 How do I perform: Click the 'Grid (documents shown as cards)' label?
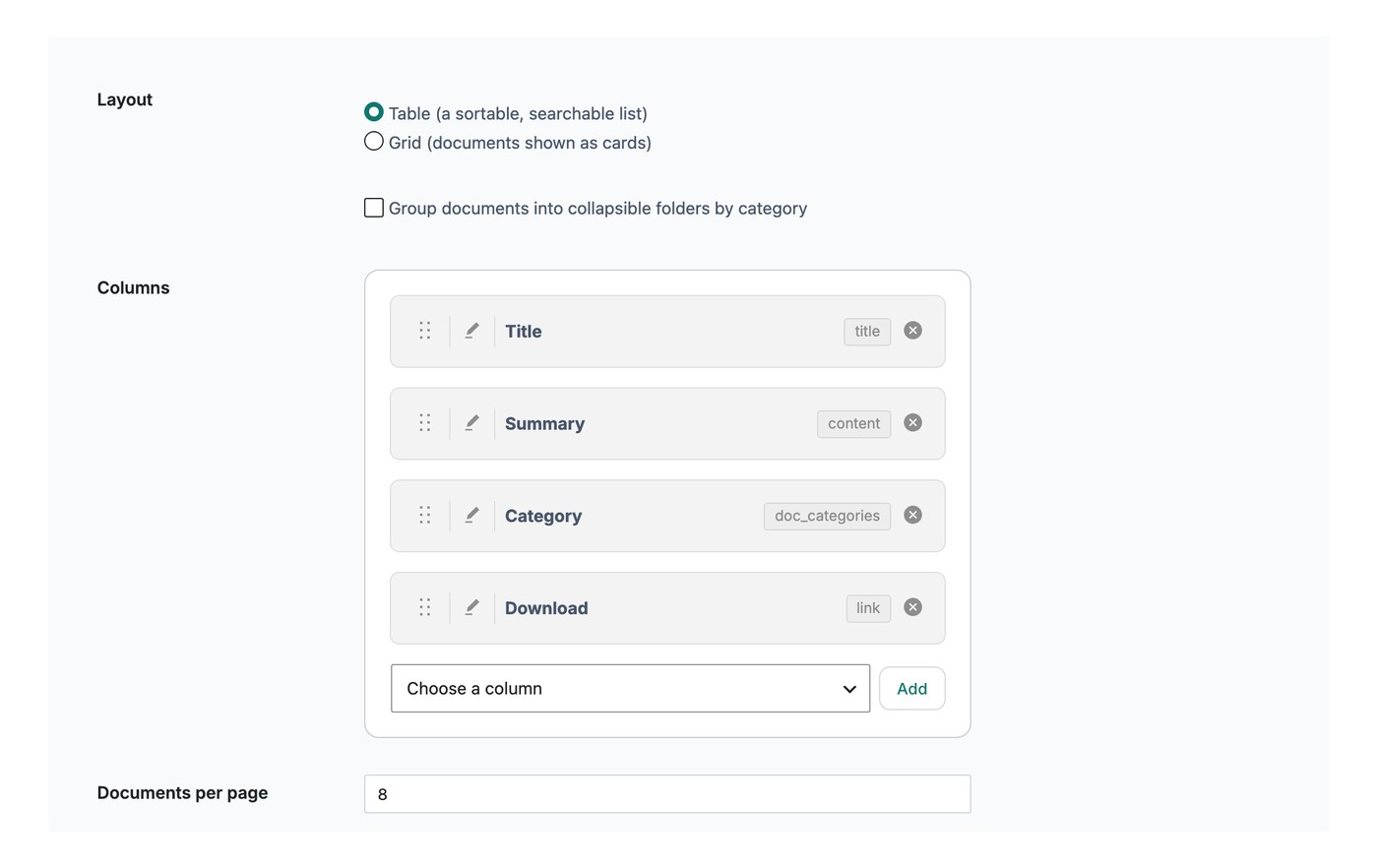(520, 143)
